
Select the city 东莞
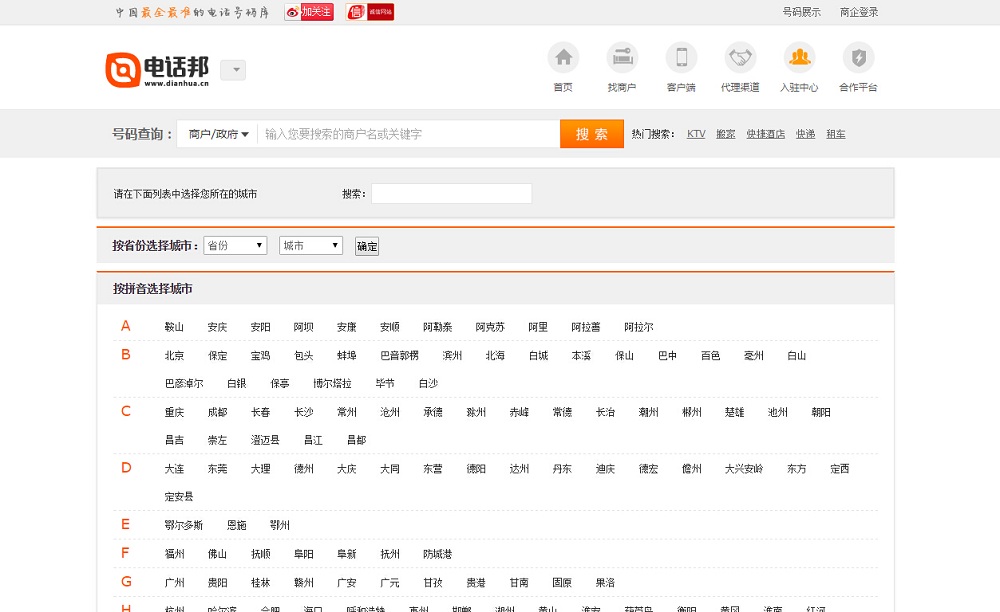pyautogui.click(x=217, y=469)
